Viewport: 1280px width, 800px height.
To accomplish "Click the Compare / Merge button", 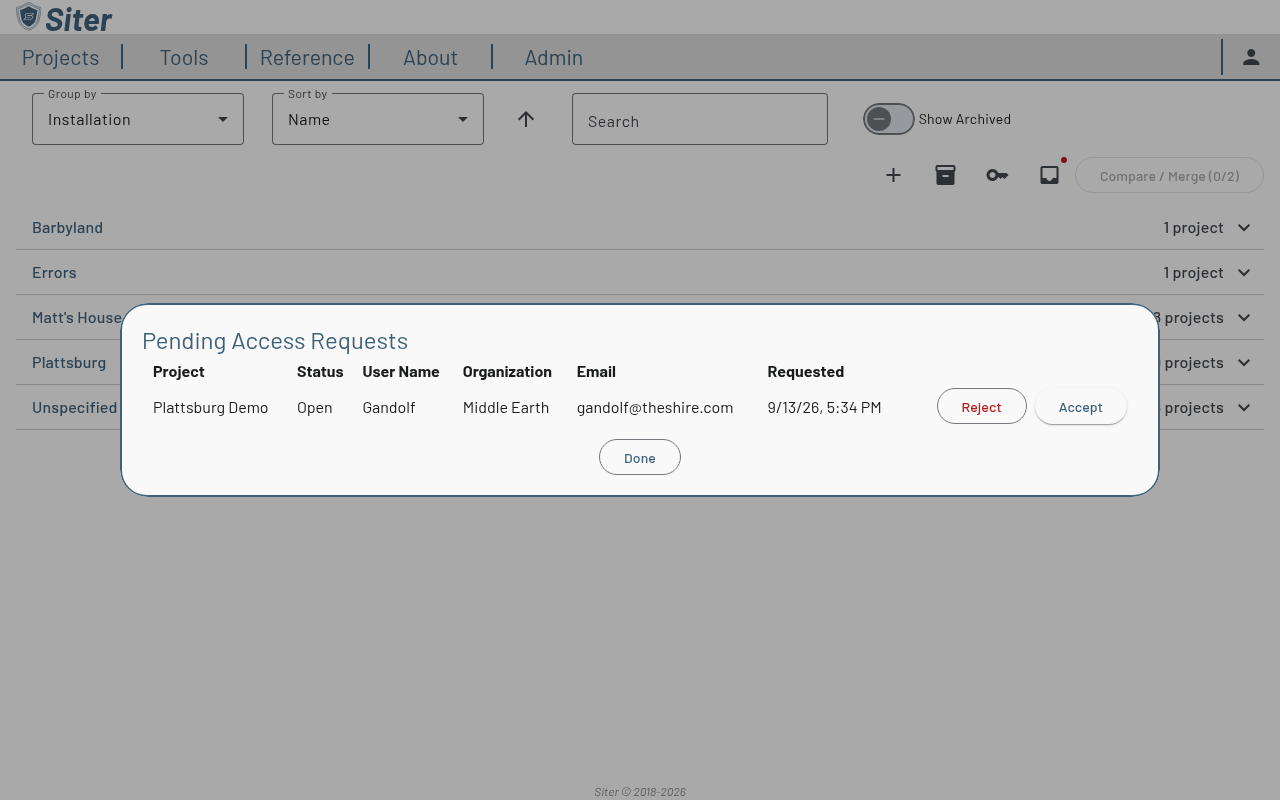I will click(1169, 176).
